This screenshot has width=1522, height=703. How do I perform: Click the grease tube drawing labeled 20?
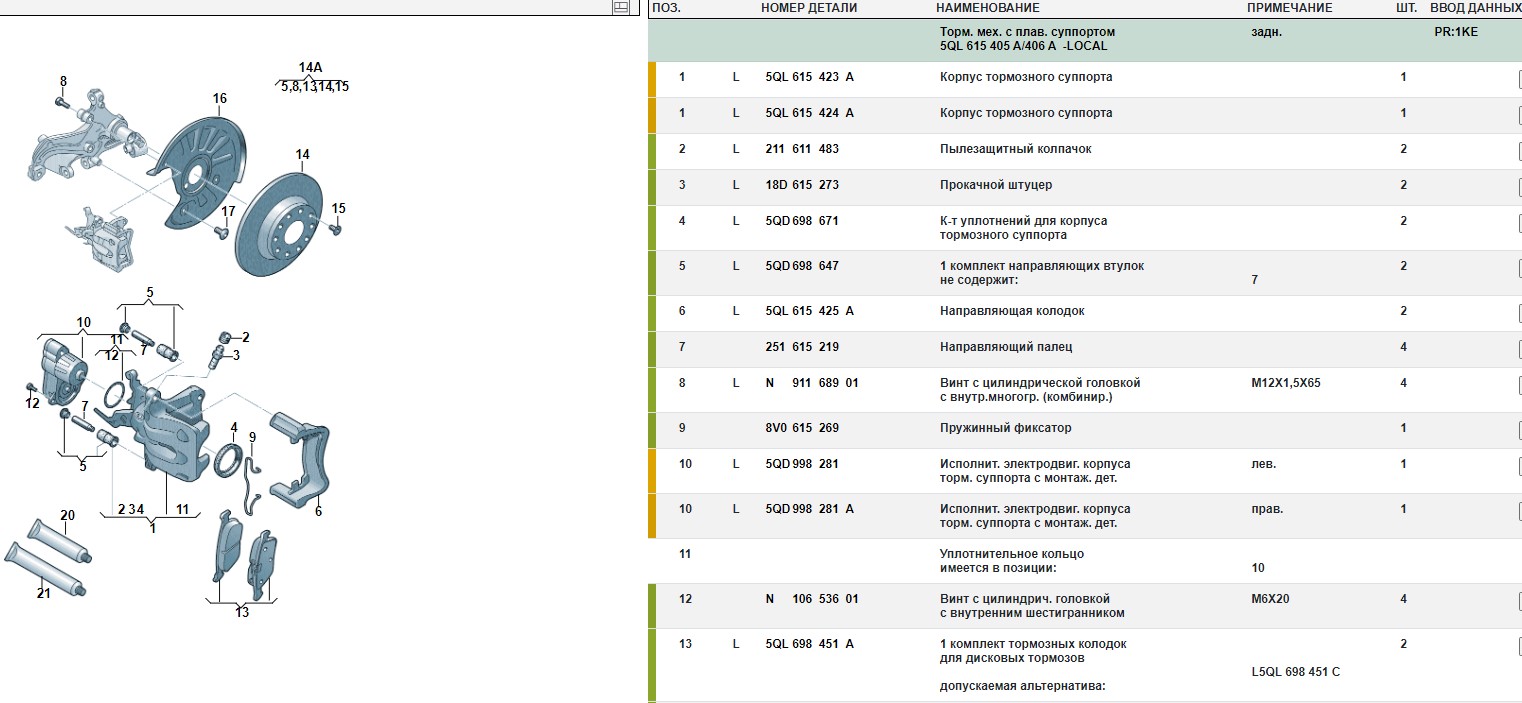(x=58, y=541)
